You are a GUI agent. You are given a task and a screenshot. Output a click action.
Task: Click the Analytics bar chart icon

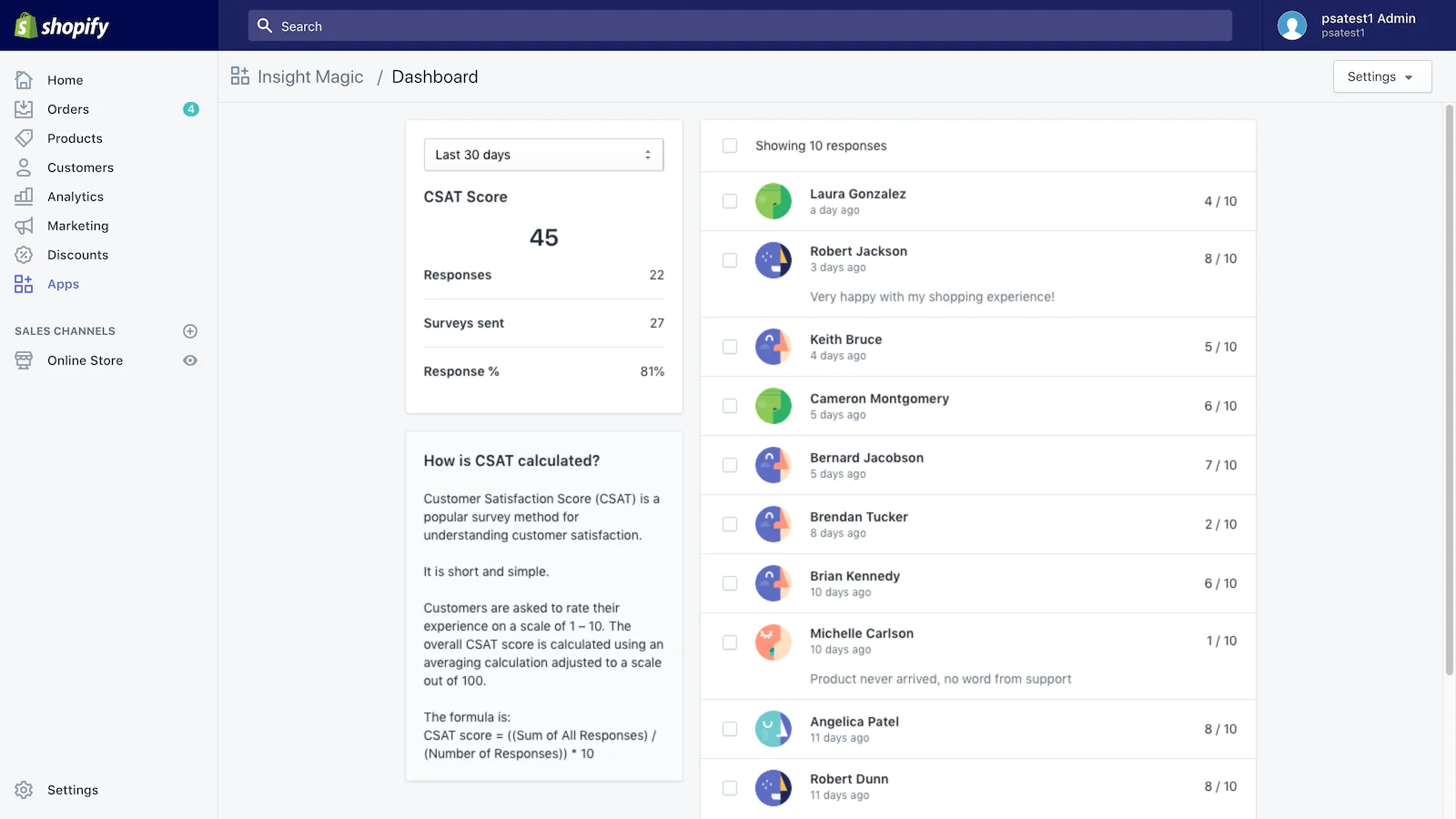[x=24, y=197]
